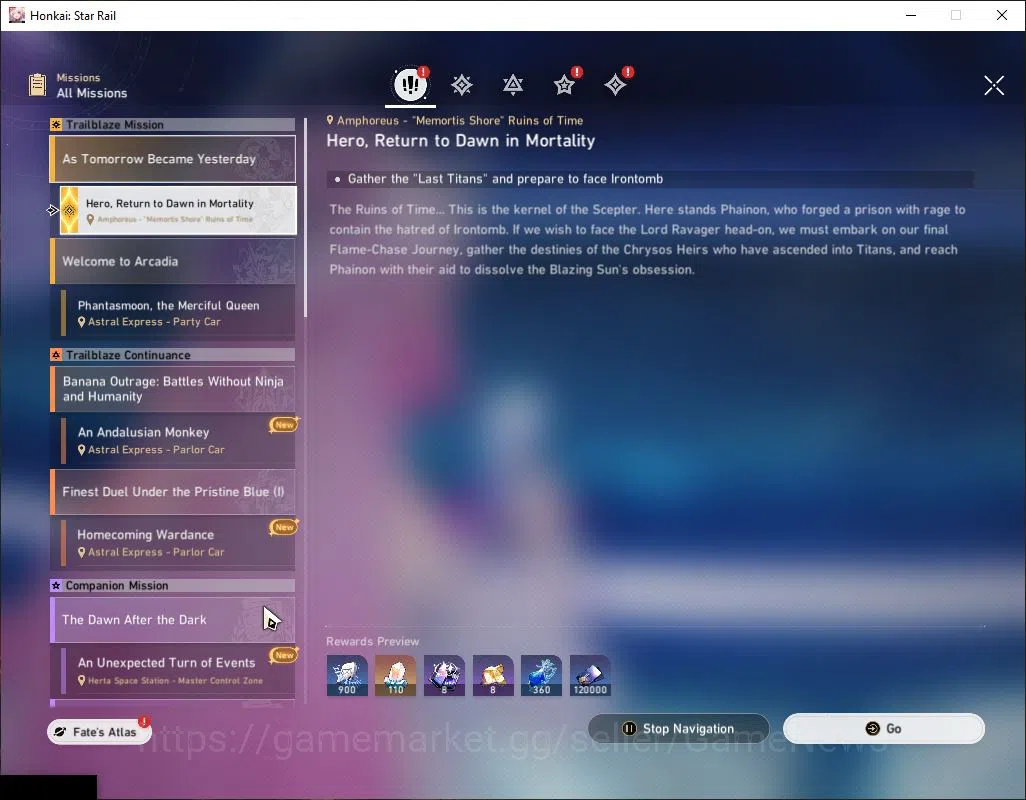View the 120000 credits reward icon

590,675
